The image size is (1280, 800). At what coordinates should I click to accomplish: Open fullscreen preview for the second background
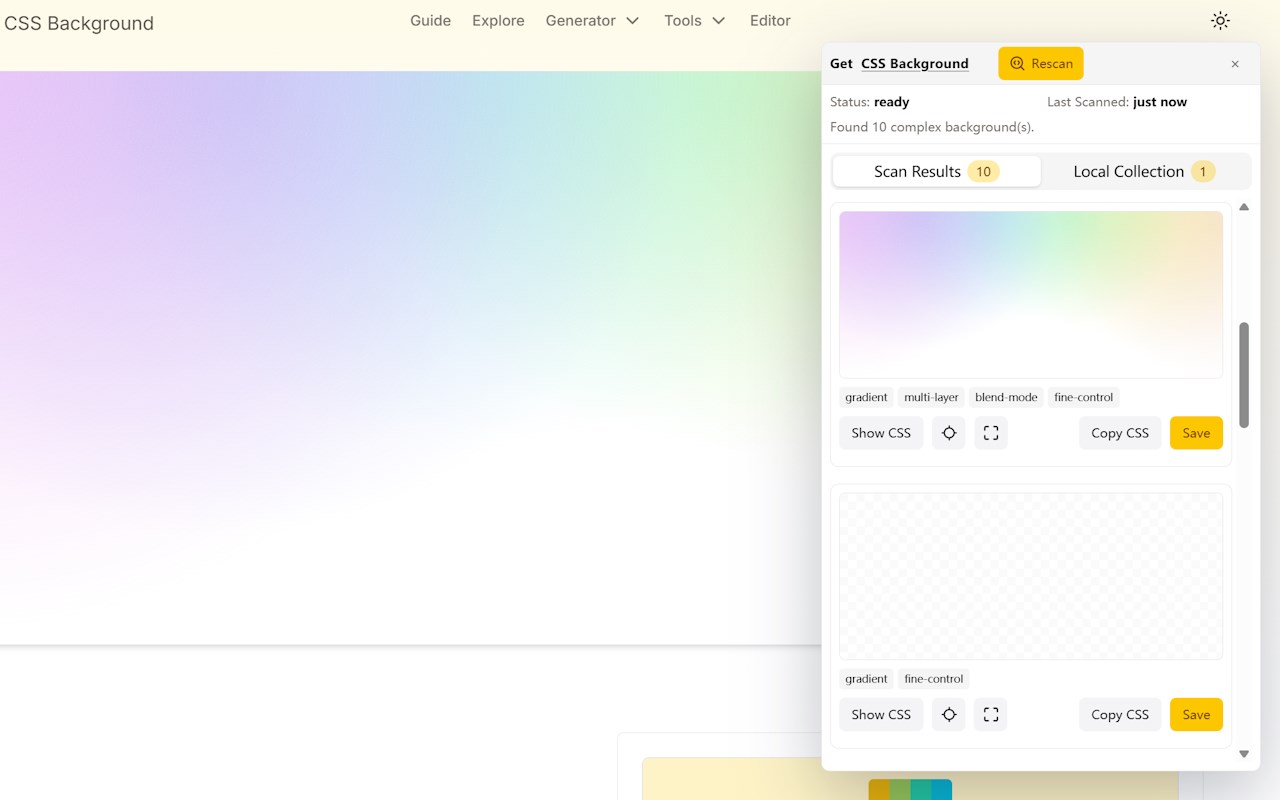(990, 714)
